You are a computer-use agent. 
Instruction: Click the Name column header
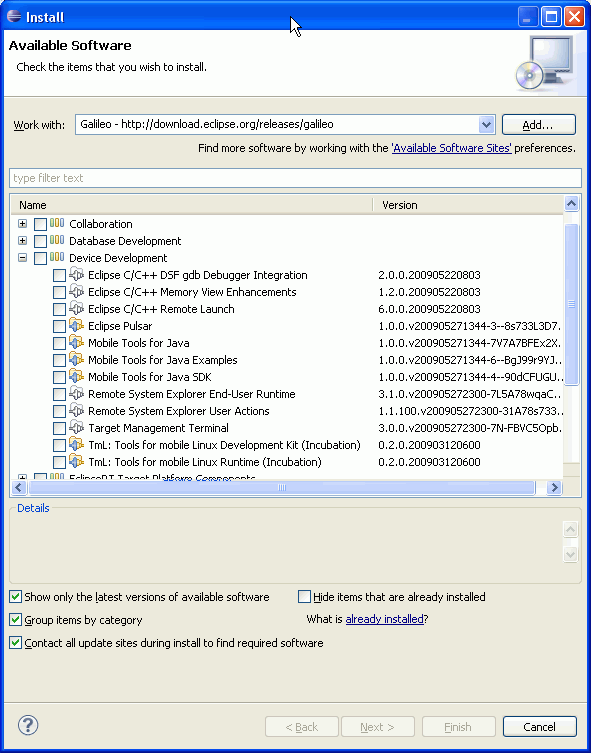pos(191,205)
